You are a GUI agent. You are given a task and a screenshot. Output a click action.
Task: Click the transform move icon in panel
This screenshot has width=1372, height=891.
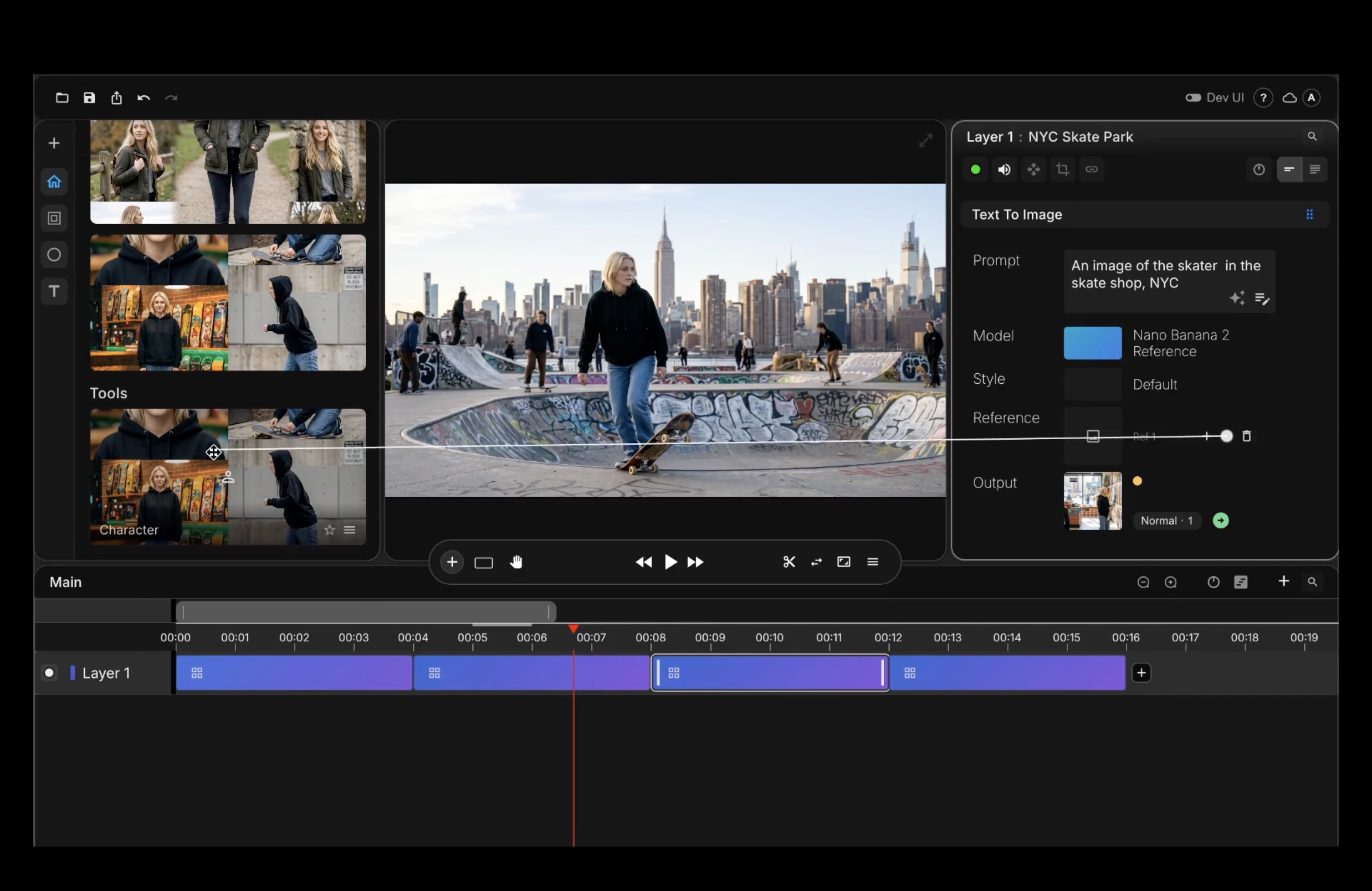(x=1033, y=169)
